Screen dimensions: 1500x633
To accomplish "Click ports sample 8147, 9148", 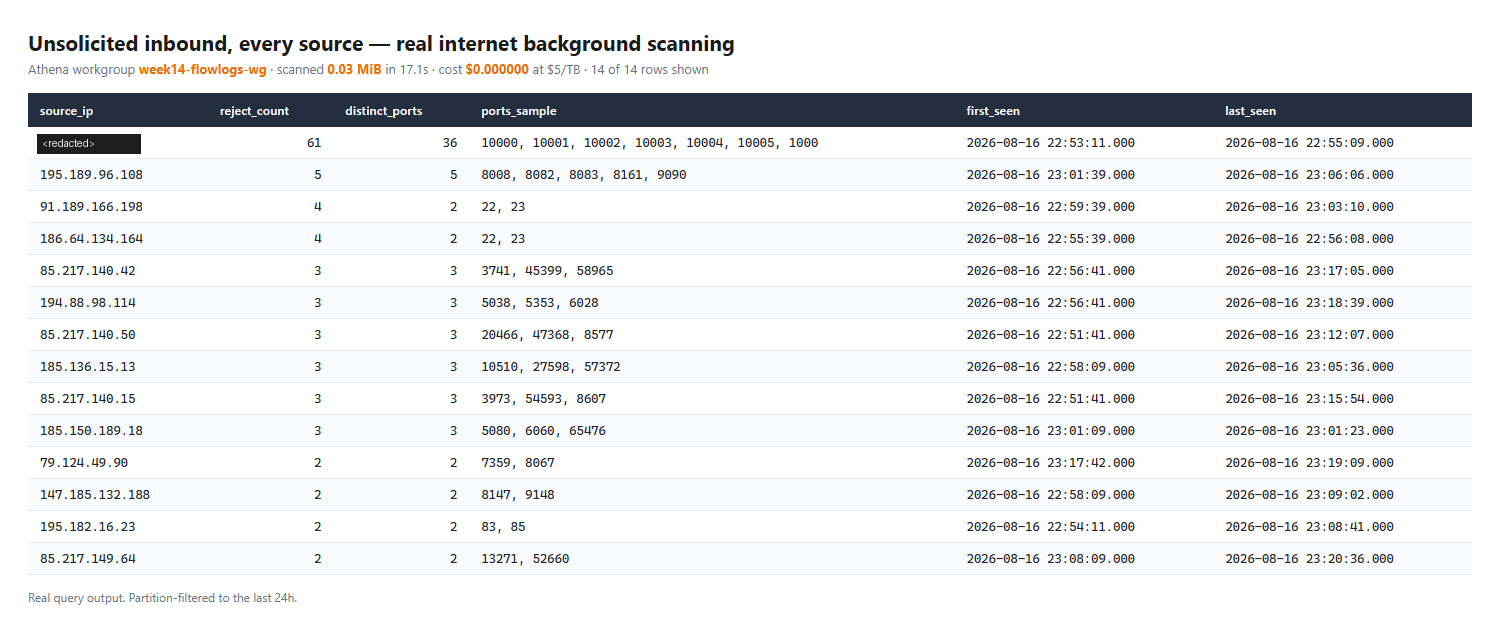I will 518,495.
